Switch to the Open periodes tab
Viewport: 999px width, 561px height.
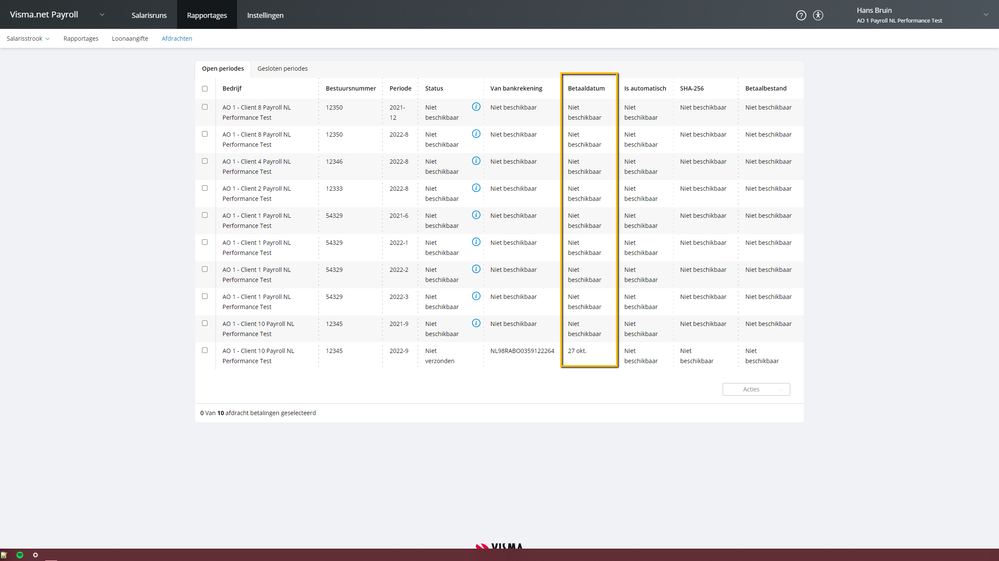click(x=223, y=68)
